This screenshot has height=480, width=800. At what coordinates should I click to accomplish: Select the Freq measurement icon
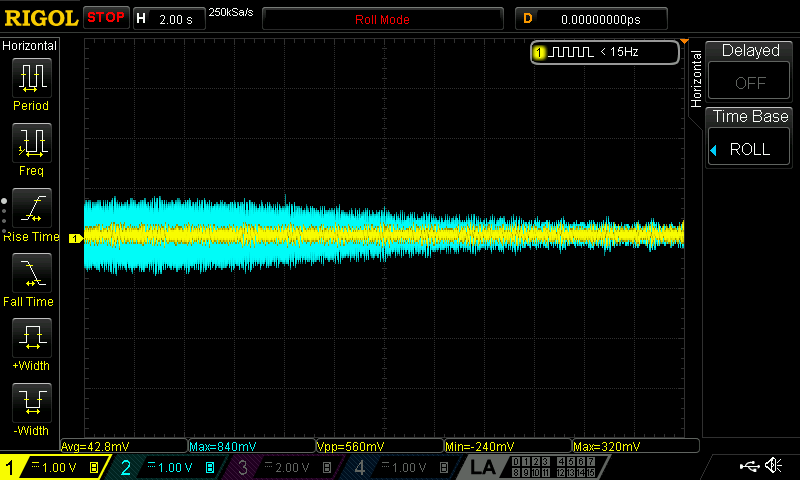click(x=31, y=144)
